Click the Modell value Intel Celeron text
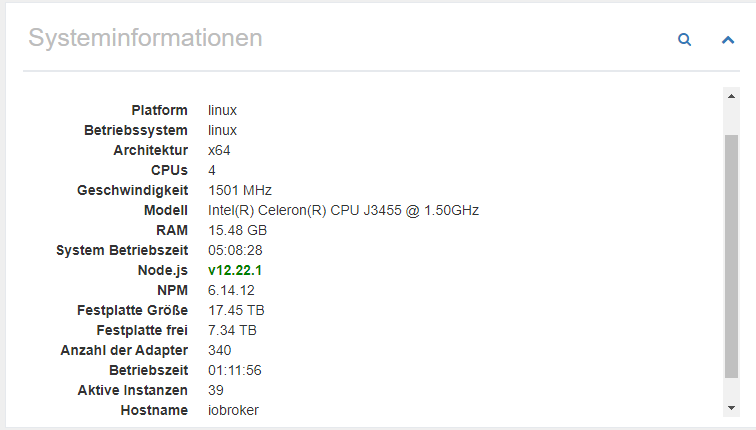 click(x=343, y=211)
